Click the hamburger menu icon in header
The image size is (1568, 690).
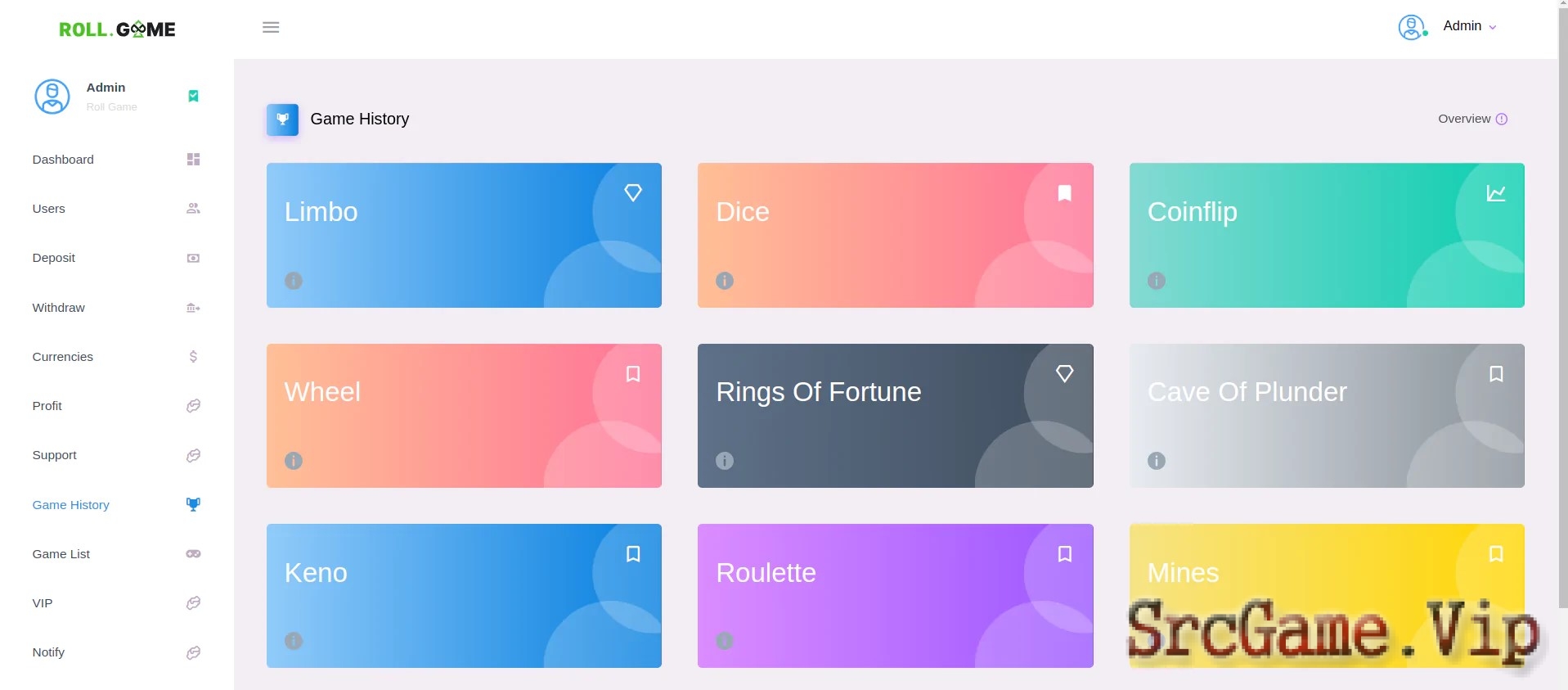(x=271, y=28)
